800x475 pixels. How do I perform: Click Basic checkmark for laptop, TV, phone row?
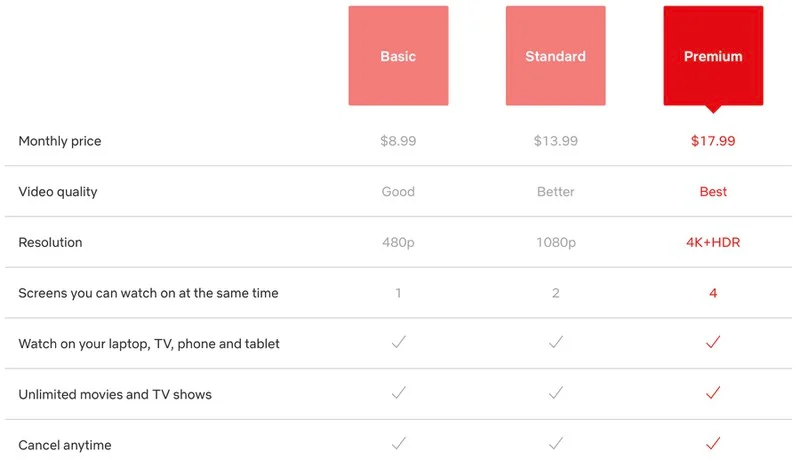[398, 342]
